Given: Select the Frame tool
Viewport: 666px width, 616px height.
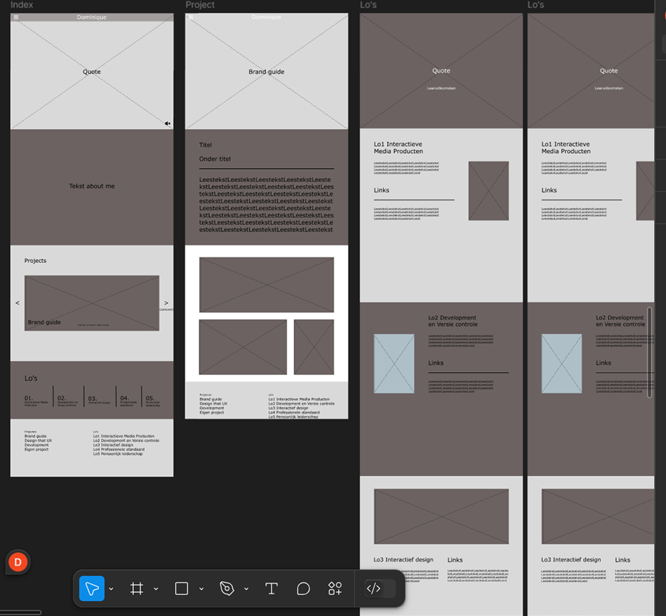Looking at the screenshot, I should click(137, 588).
